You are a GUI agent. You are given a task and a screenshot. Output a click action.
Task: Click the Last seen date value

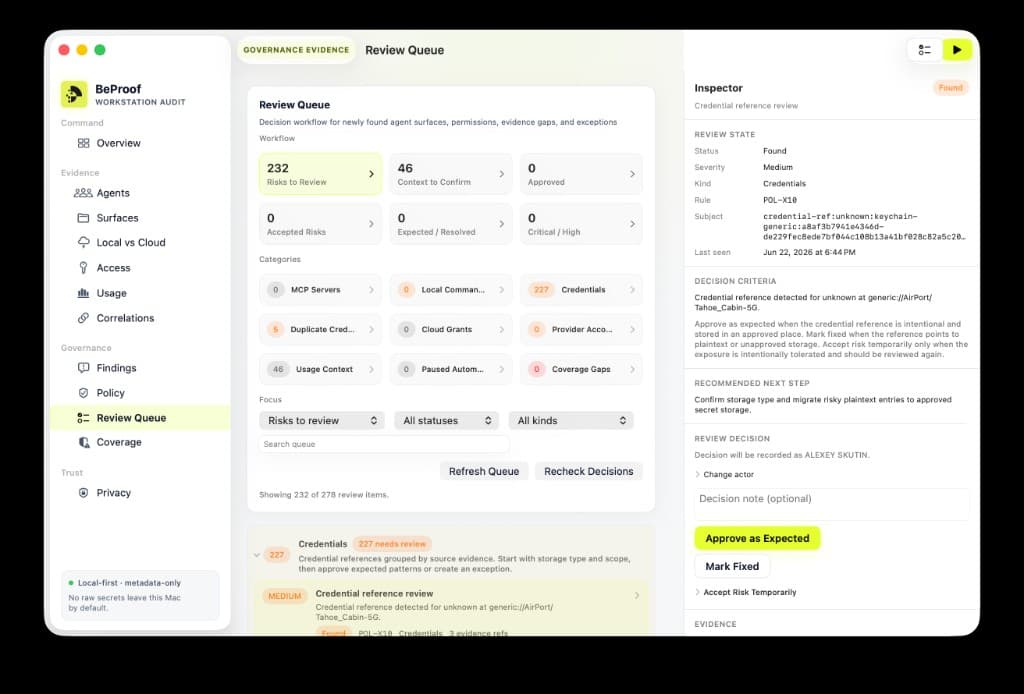point(809,252)
